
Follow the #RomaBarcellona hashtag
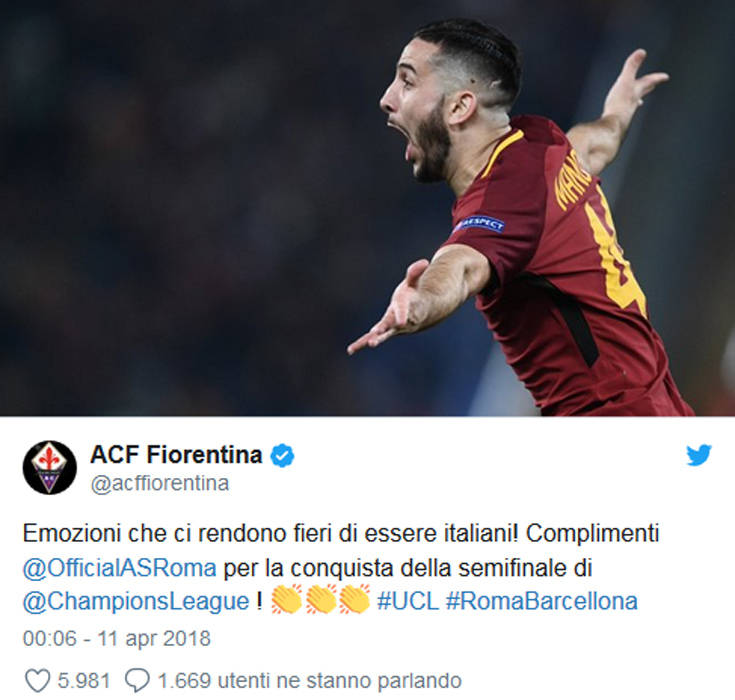pos(541,601)
